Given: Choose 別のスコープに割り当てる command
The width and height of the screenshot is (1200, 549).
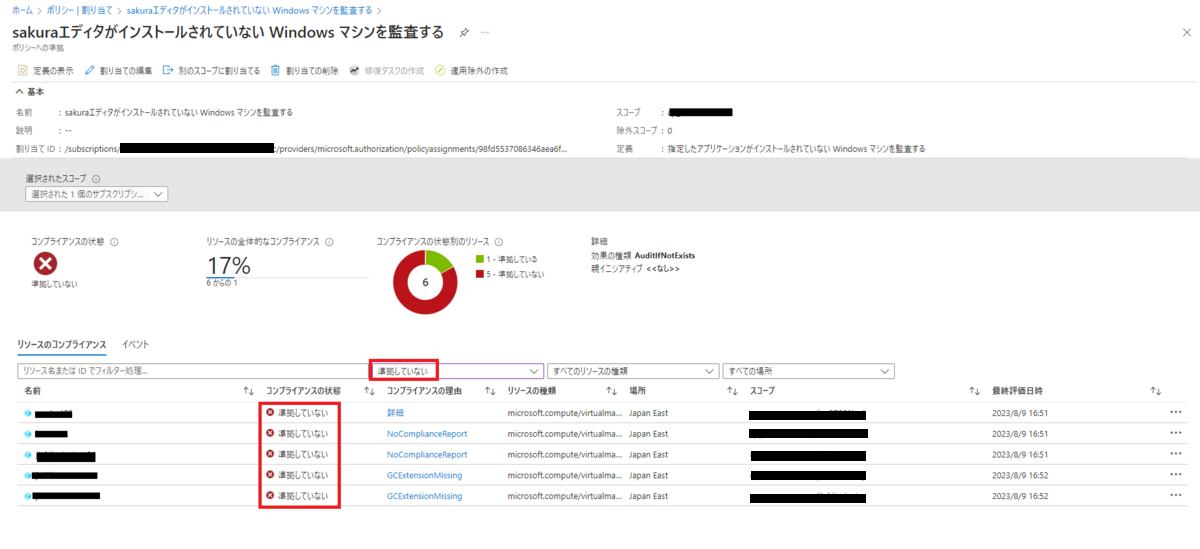Looking at the screenshot, I should coord(211,71).
